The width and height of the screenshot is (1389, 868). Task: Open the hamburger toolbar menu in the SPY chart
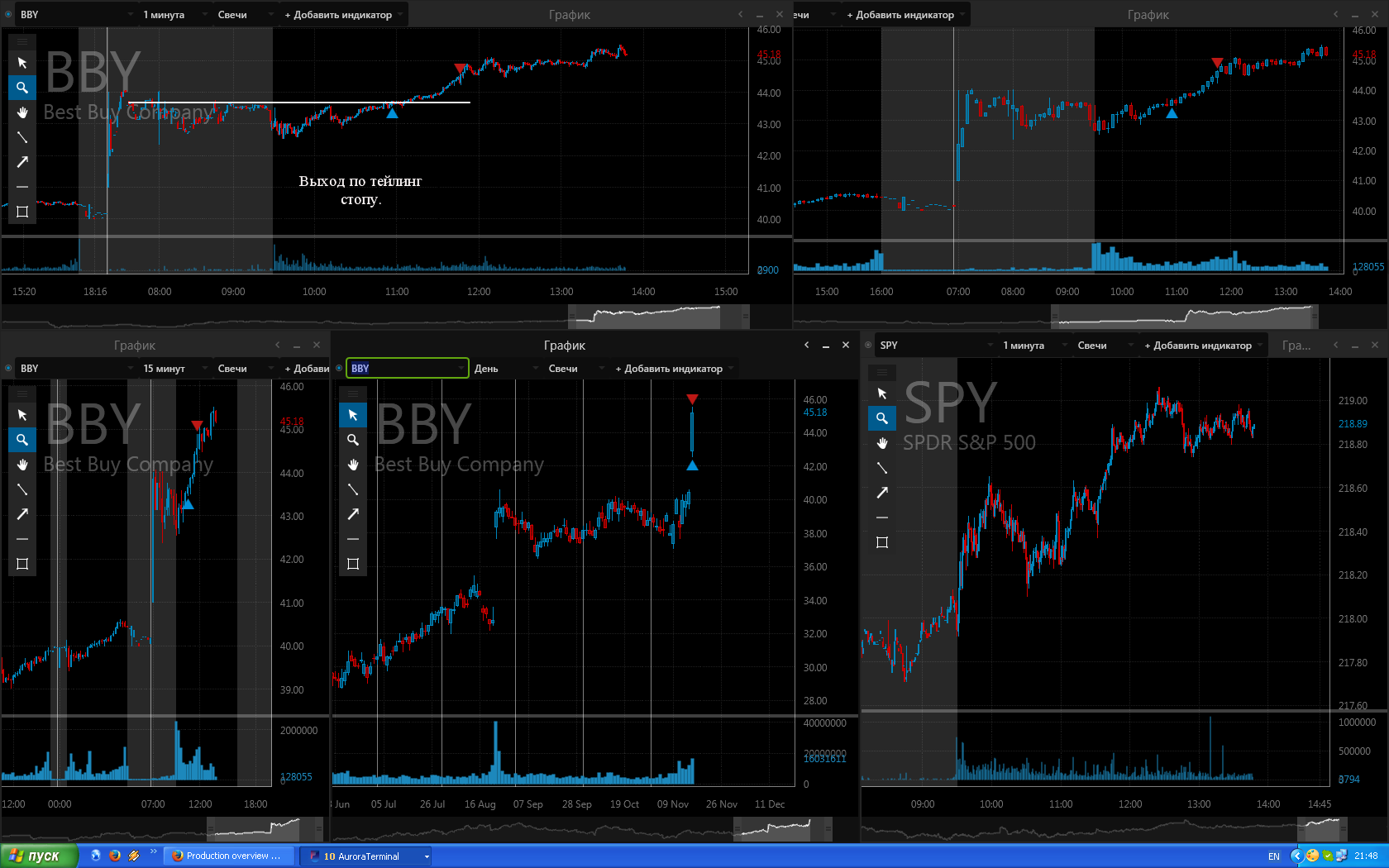882,371
